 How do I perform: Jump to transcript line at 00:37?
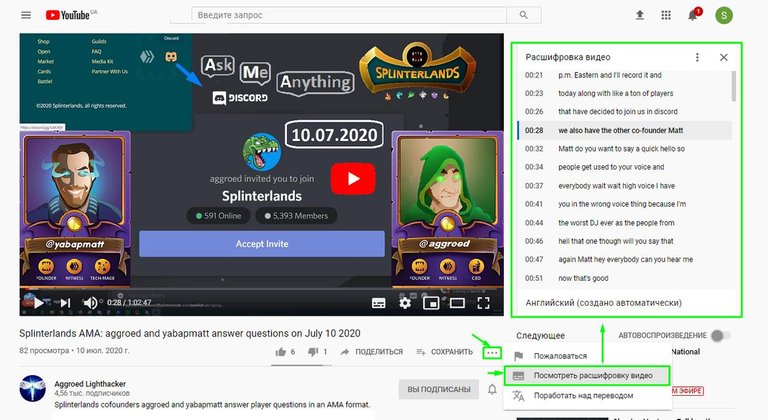point(624,186)
